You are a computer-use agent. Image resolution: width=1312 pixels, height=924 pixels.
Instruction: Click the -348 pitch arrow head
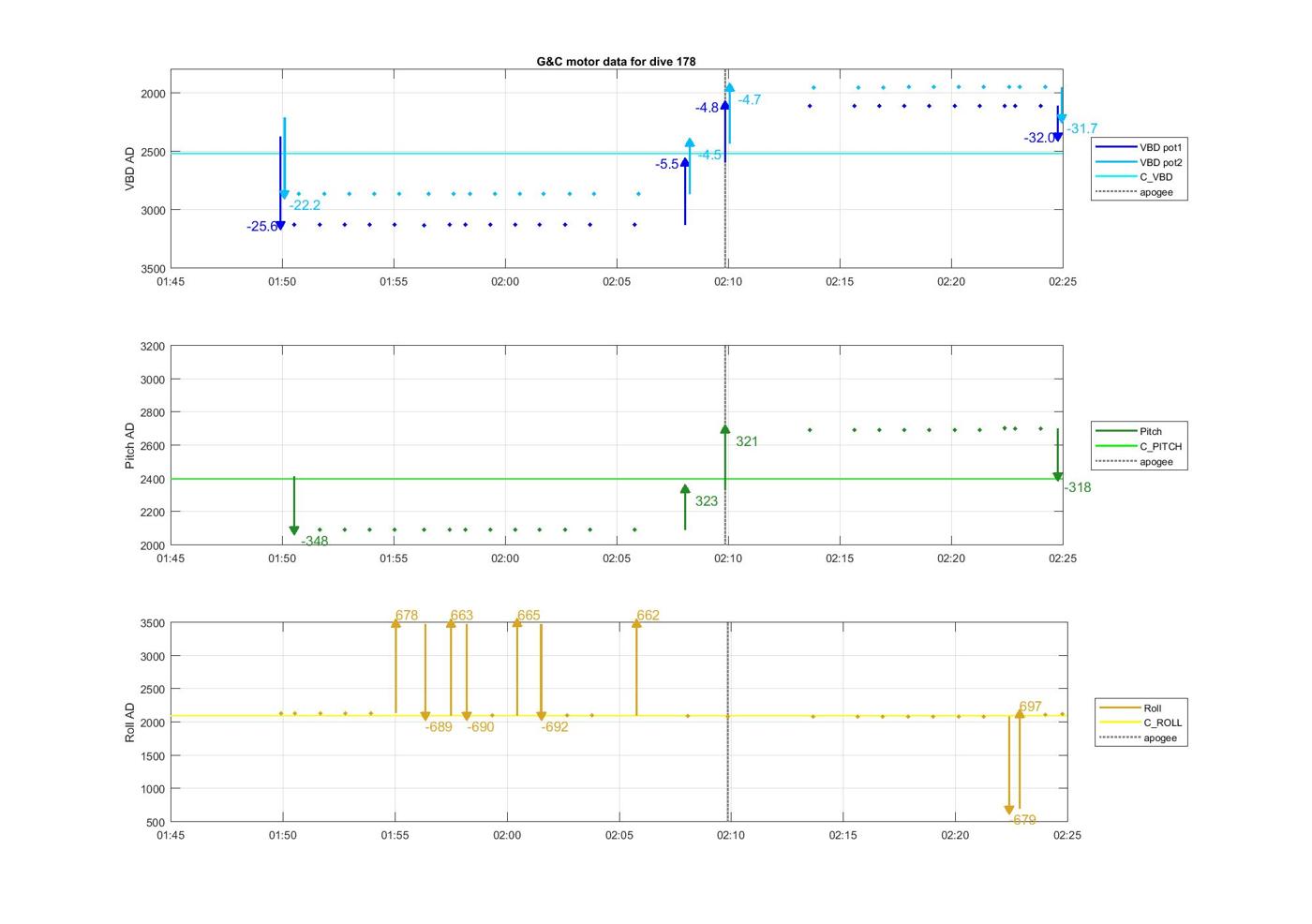294,531
